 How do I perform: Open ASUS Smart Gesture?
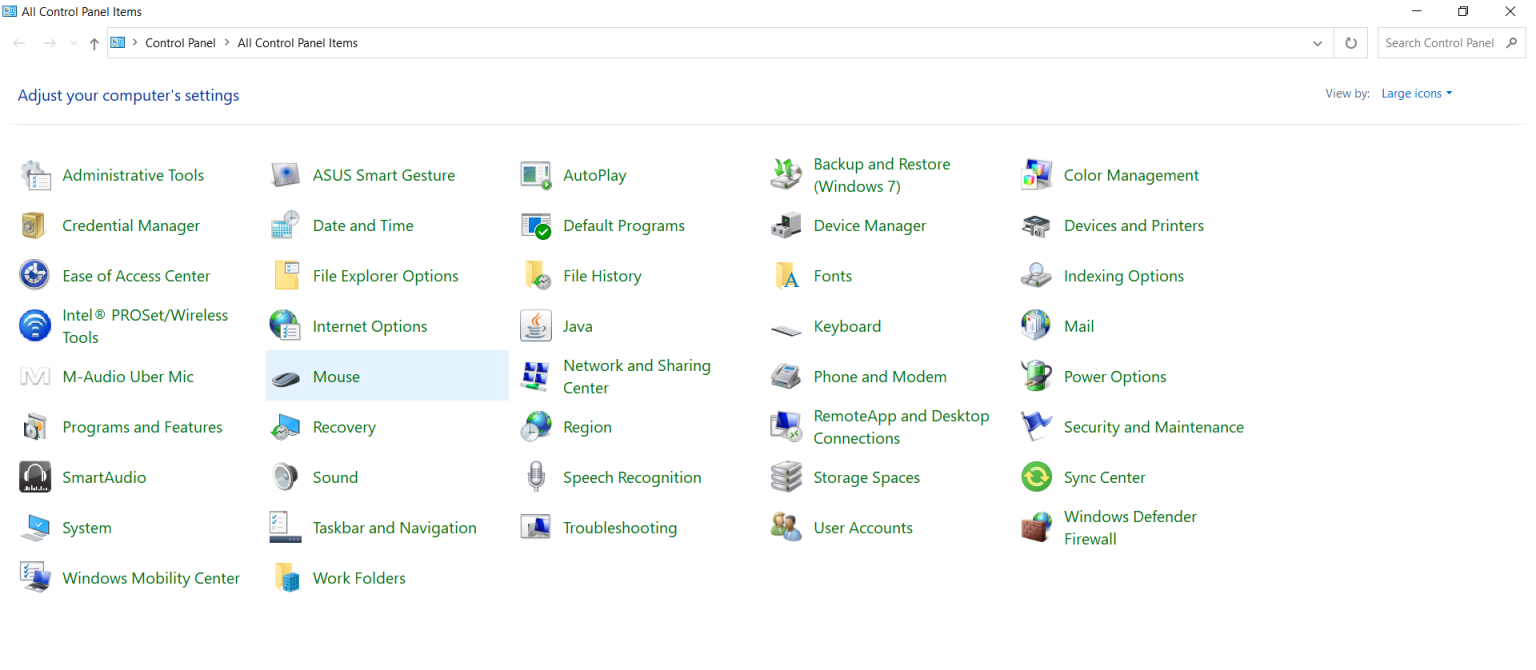(384, 174)
